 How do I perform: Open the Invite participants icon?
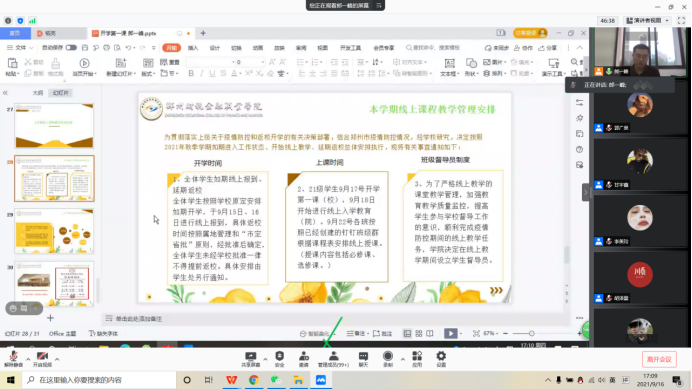tap(304, 359)
